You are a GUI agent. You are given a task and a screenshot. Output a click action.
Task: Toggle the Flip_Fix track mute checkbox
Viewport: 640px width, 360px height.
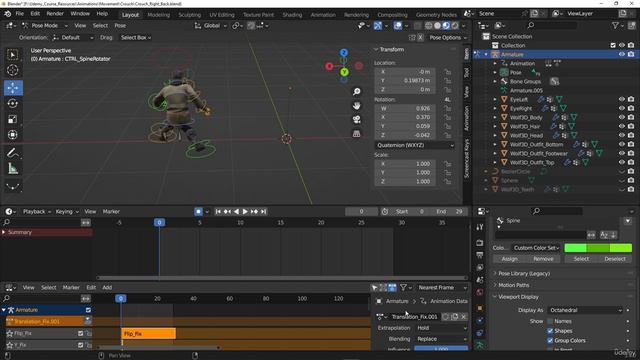(80, 333)
